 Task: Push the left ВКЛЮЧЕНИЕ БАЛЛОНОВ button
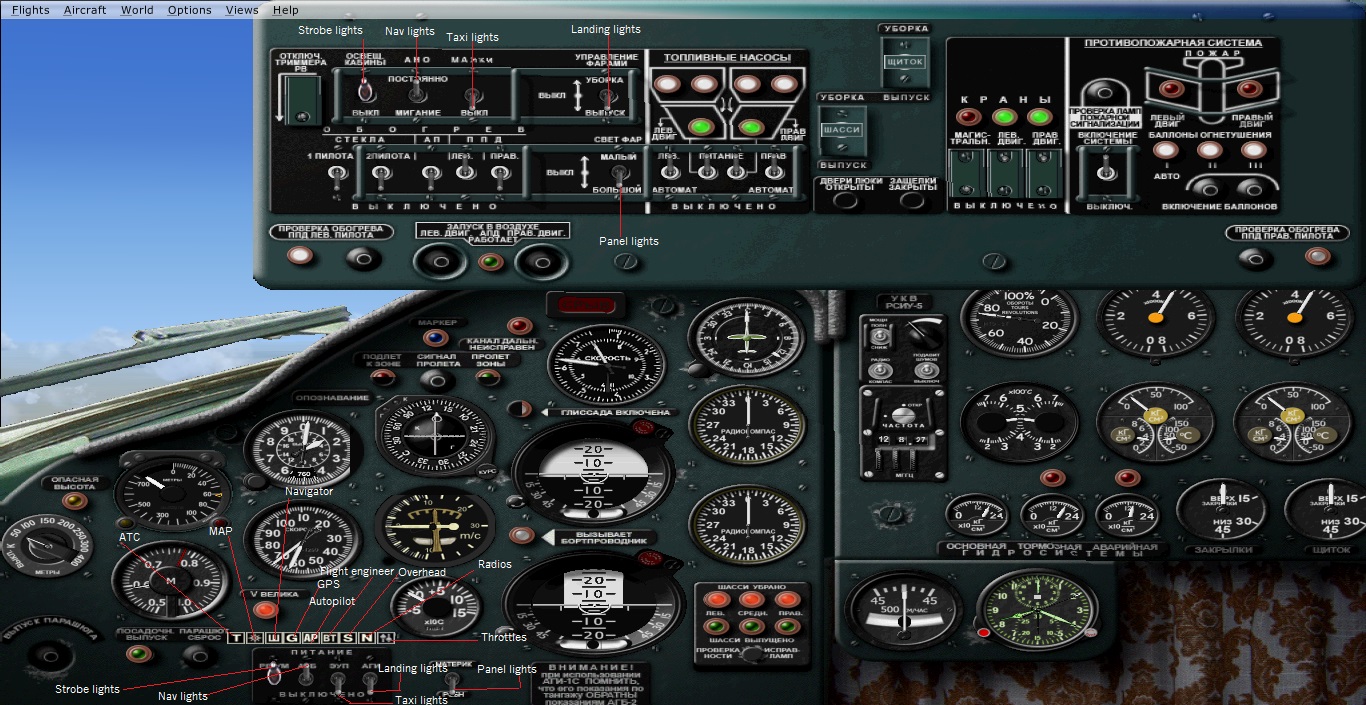click(1208, 187)
